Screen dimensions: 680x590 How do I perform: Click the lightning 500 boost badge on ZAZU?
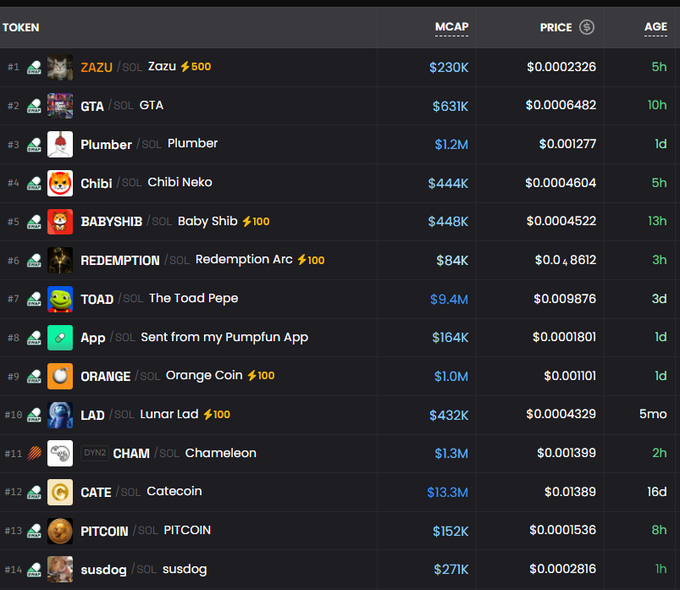196,66
